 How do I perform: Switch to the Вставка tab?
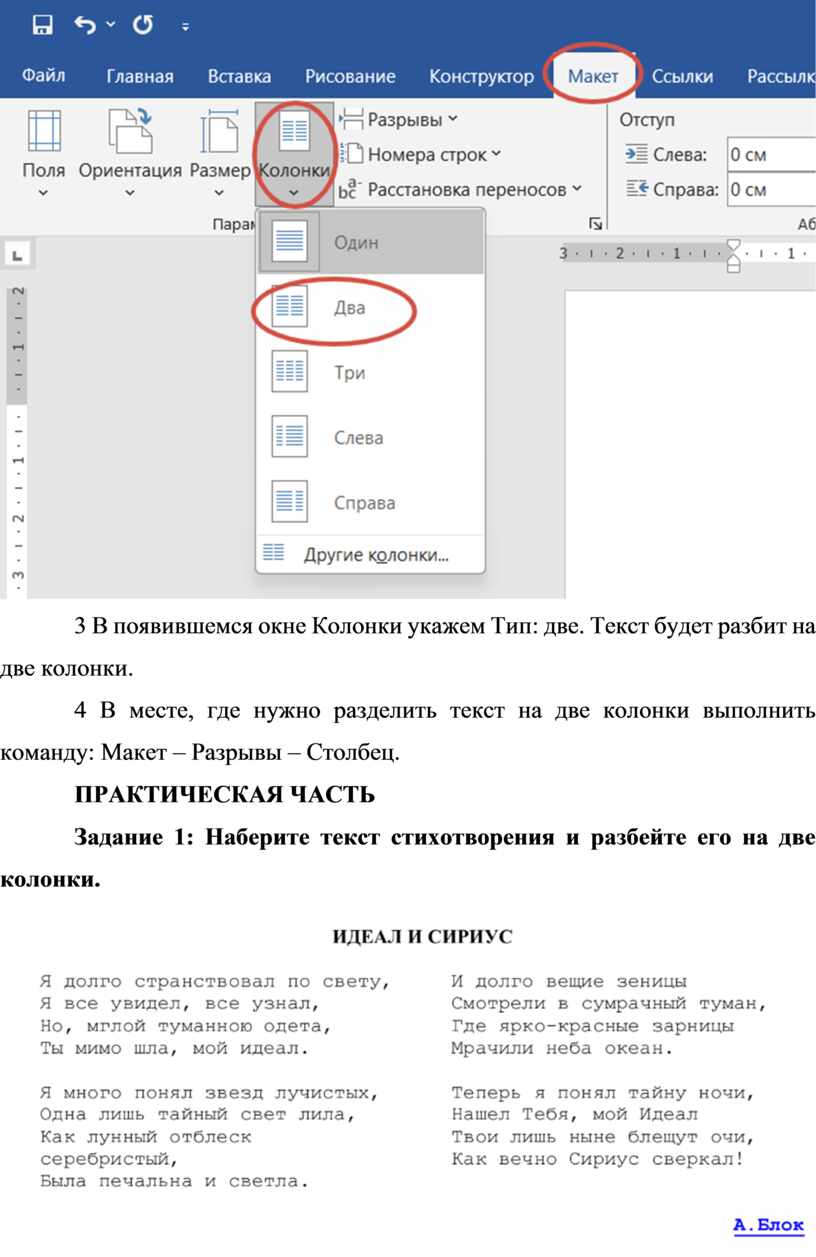pyautogui.click(x=239, y=77)
